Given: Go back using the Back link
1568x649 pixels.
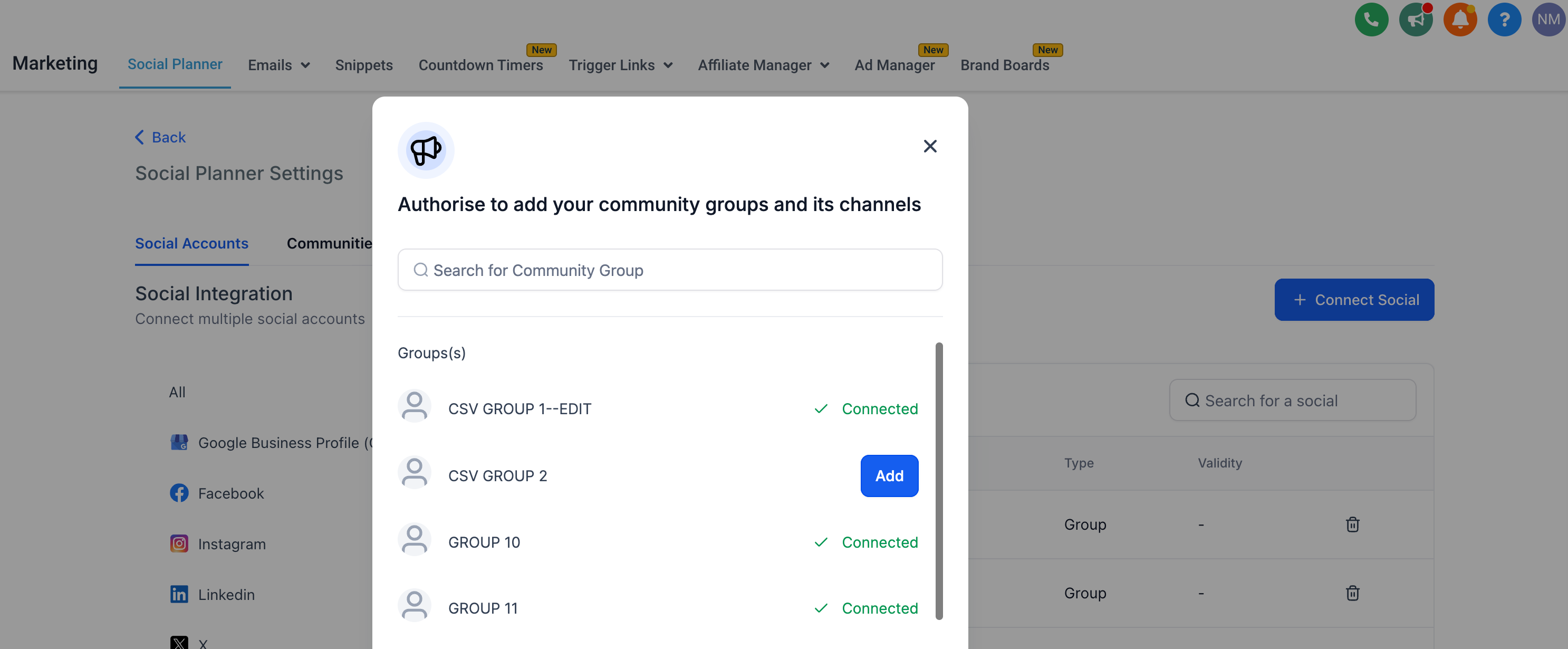Looking at the screenshot, I should coord(160,137).
